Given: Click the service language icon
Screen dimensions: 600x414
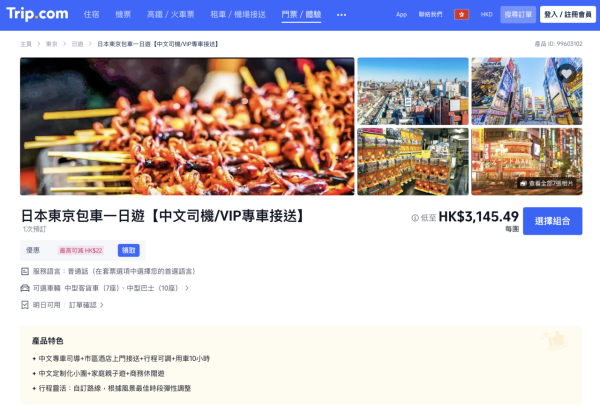Looking at the screenshot, I should point(25,271).
